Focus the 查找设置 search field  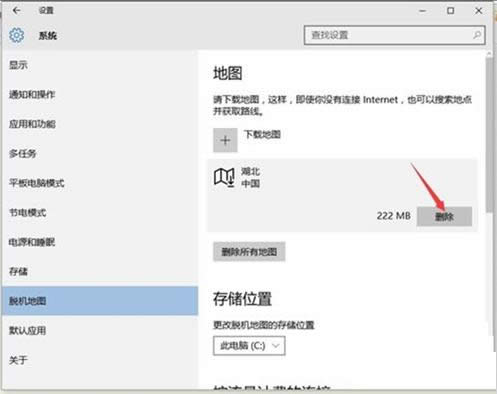tap(394, 35)
